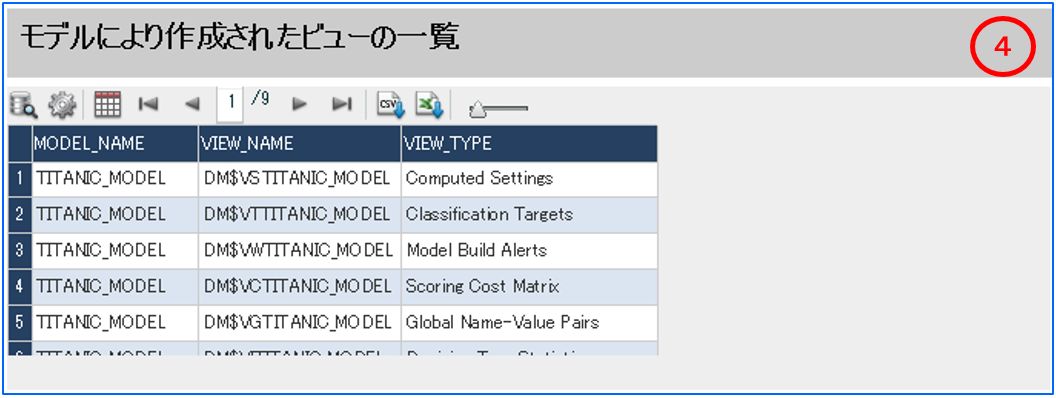Click the Model Build Alerts cell
Screen dimensions: 1056x398
529,251
